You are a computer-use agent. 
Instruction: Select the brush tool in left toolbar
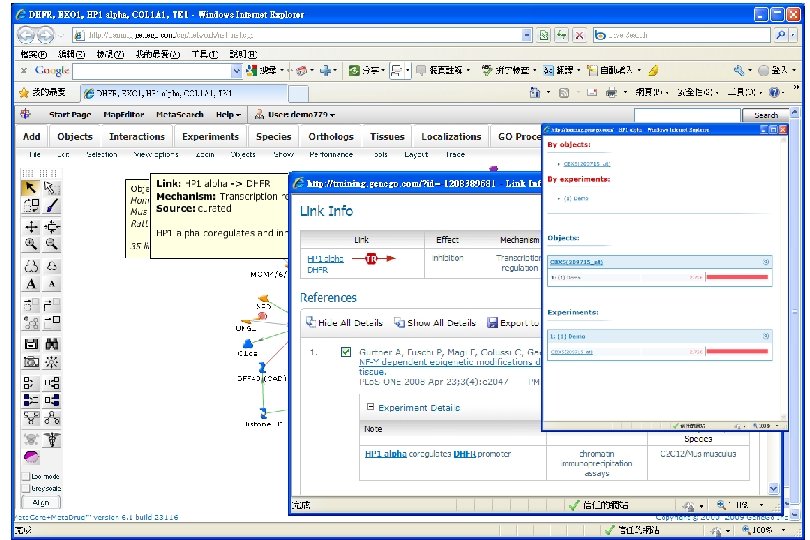coord(52,206)
